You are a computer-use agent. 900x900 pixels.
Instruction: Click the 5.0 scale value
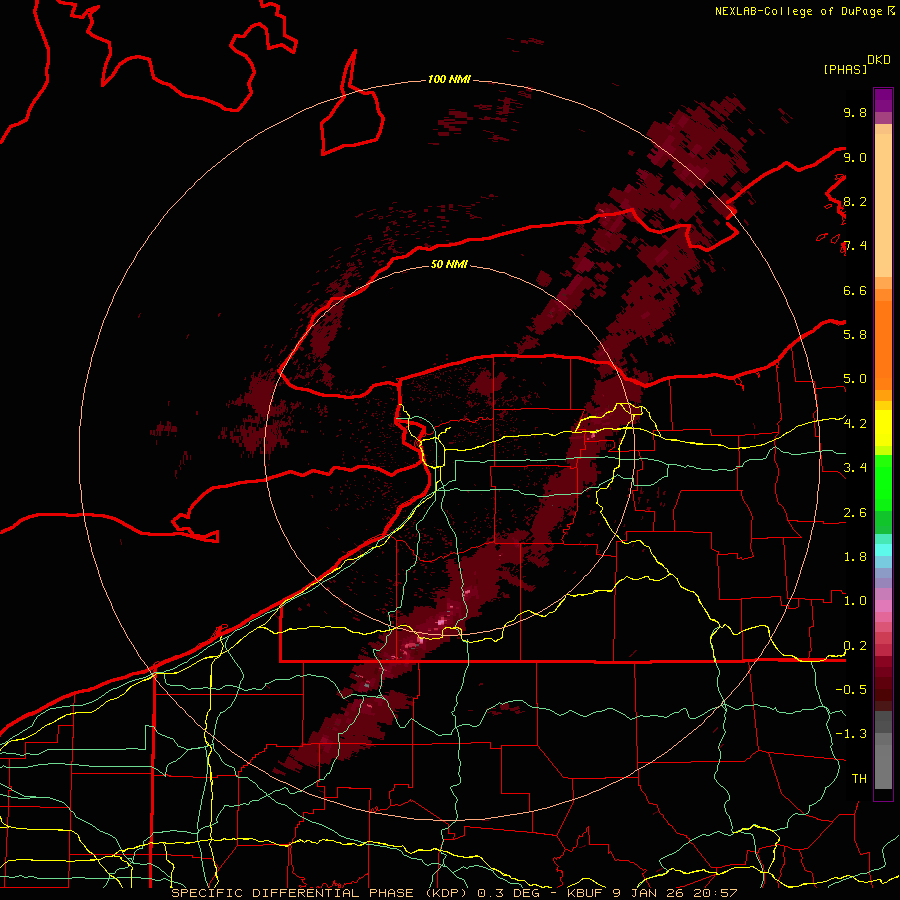tap(855, 379)
